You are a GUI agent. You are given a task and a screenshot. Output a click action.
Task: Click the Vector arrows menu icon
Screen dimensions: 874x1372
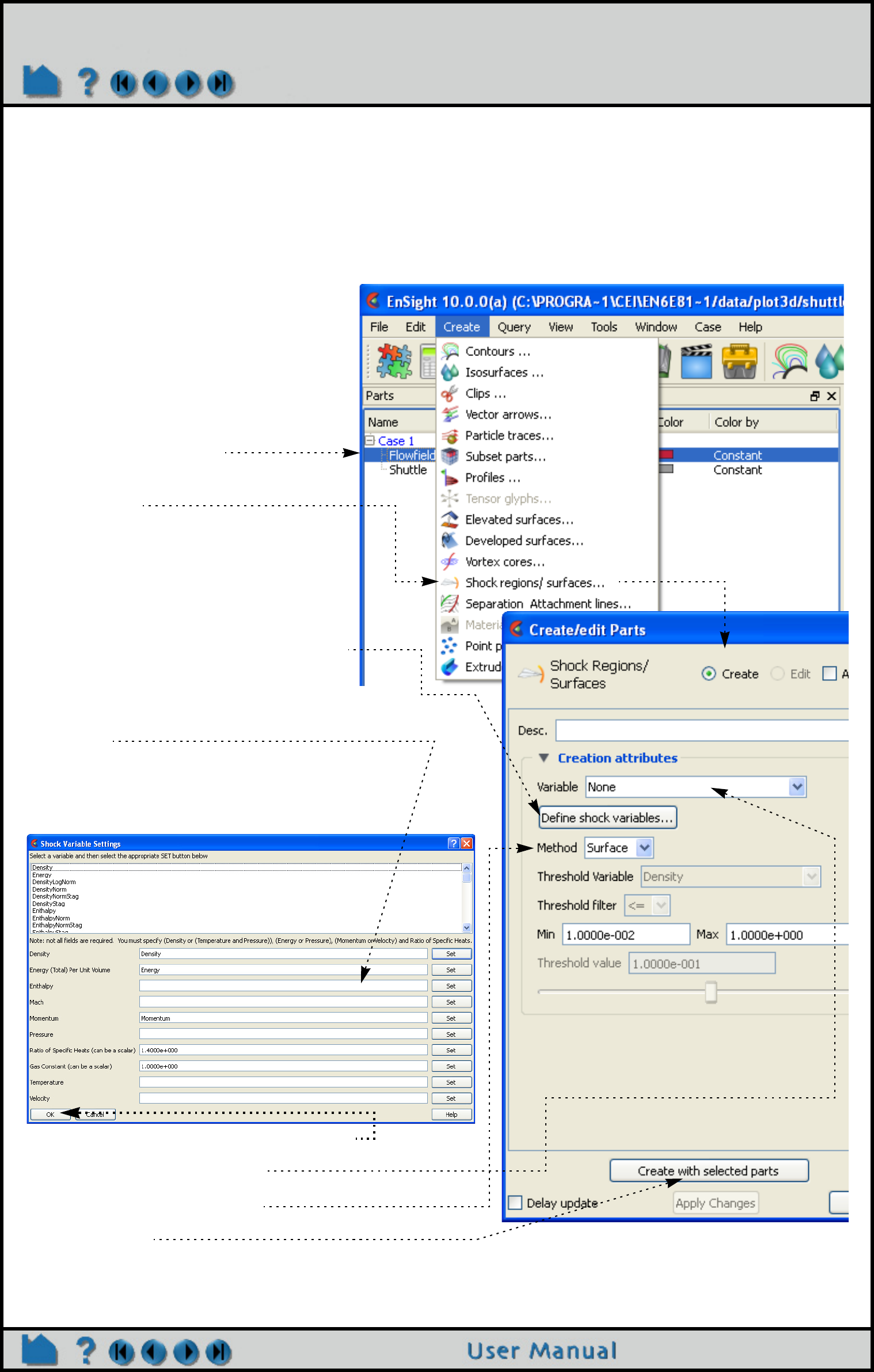449,415
